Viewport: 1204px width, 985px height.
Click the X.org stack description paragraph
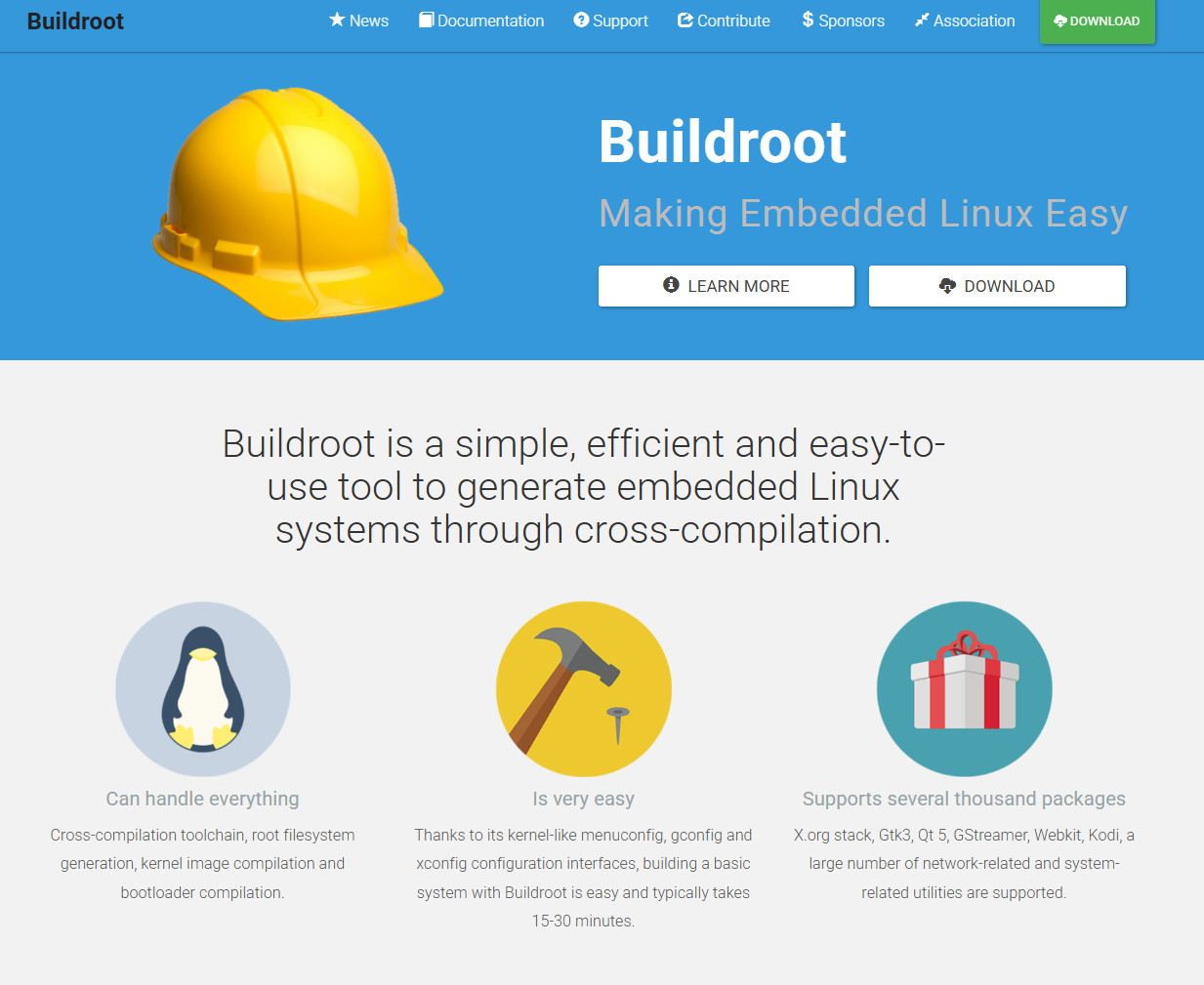coord(965,864)
